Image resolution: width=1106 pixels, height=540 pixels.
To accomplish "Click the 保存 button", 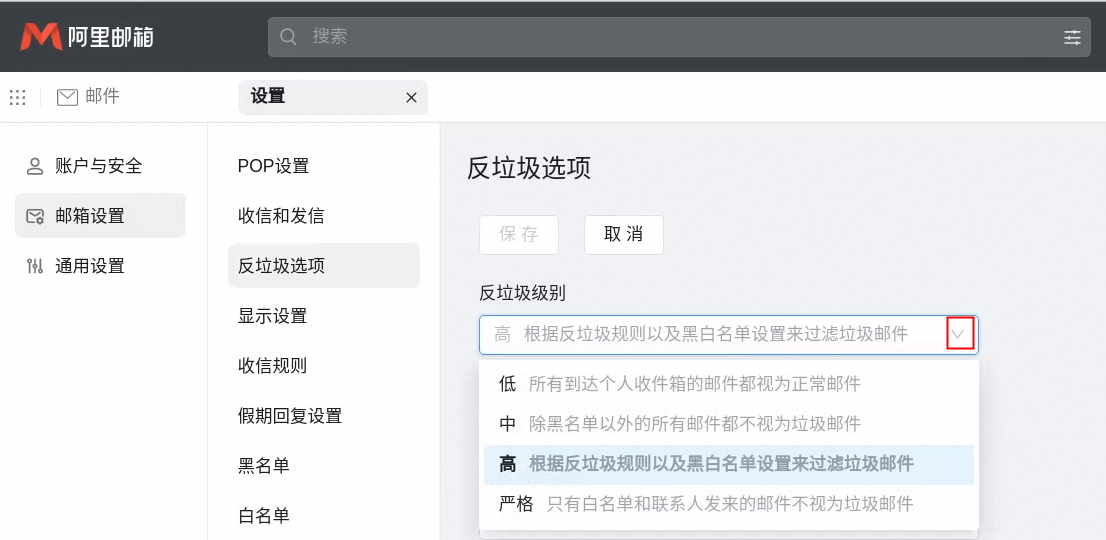I will point(518,235).
